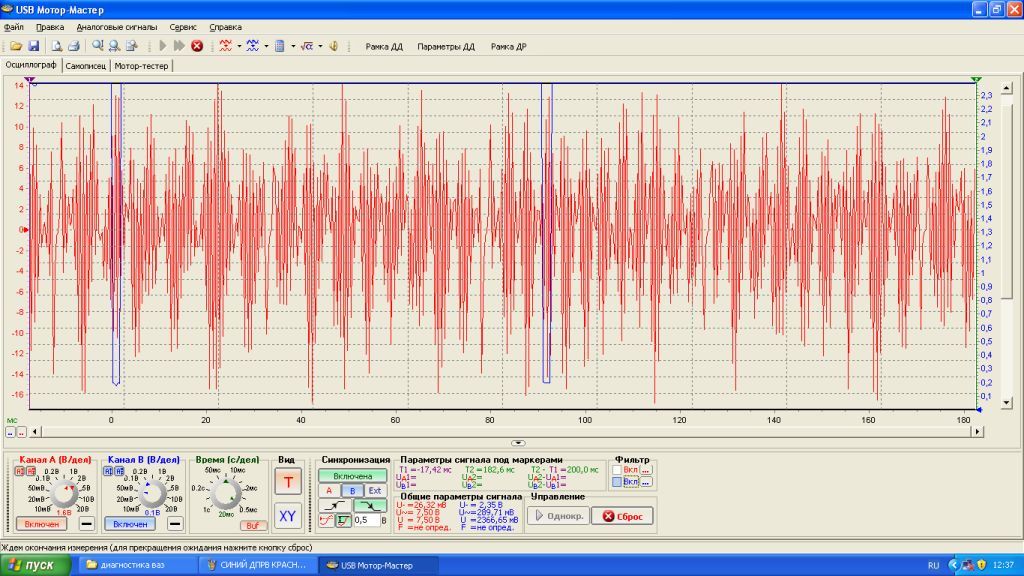The width and height of the screenshot is (1024, 576).
Task: Open dropdown next to blue waveform icon
Action: click(x=266, y=46)
